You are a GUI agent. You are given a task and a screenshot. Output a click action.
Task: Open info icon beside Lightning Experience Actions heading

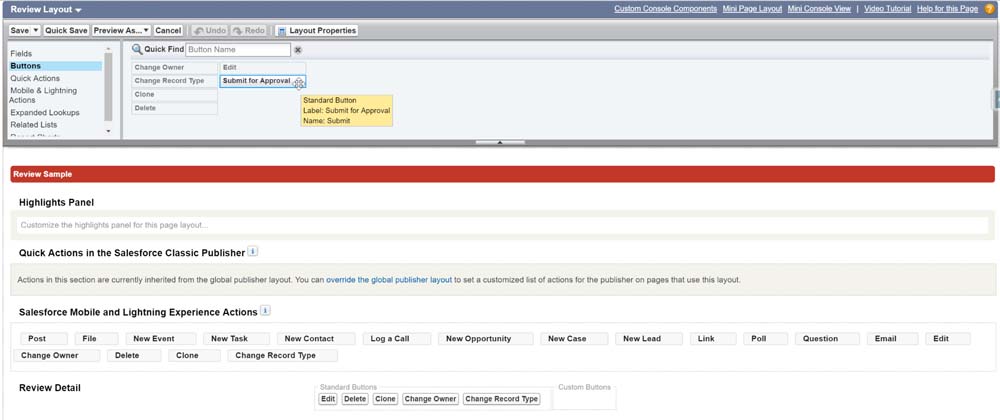pos(265,311)
